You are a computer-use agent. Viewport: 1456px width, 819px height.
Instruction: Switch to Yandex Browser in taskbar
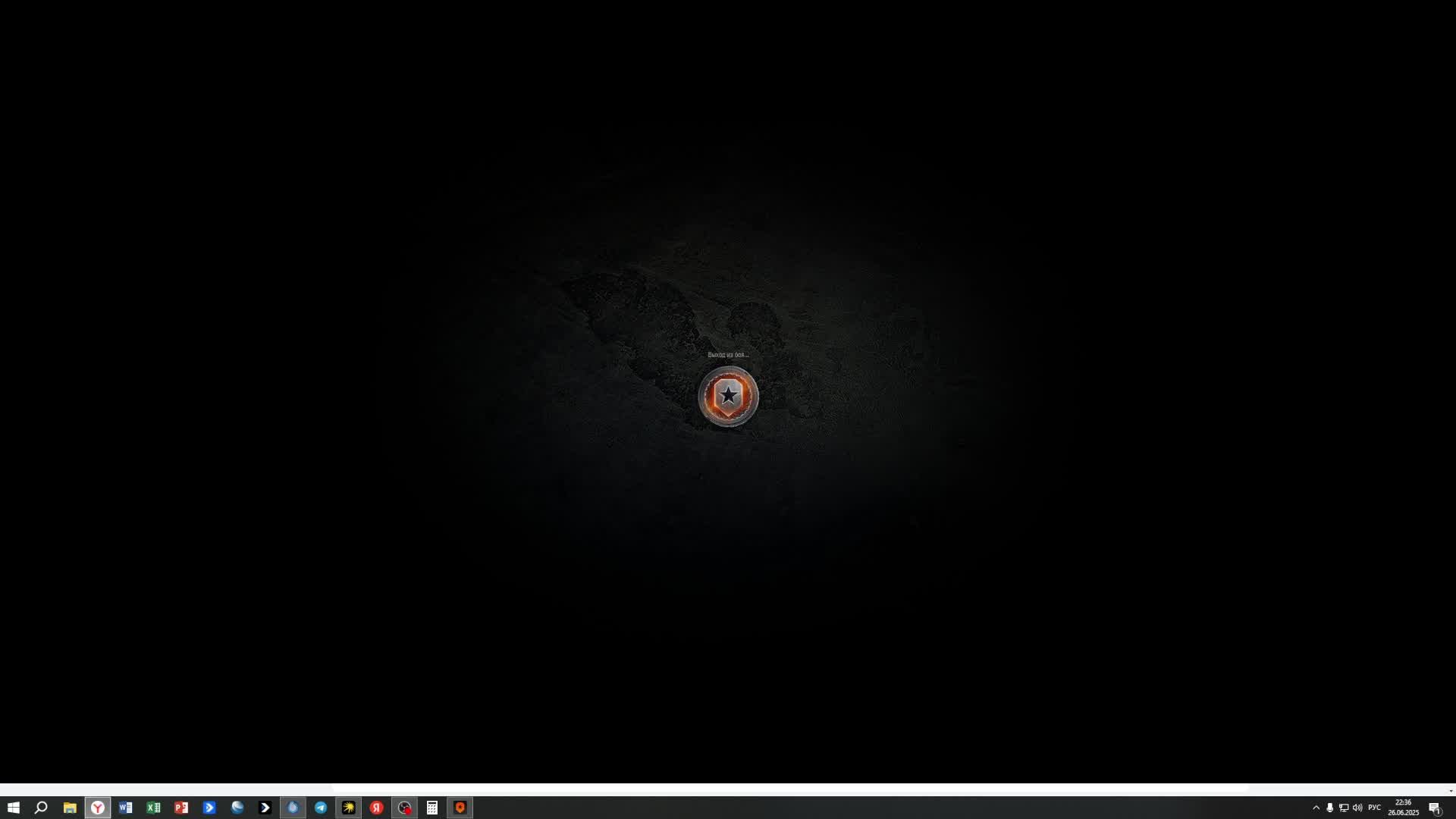[x=98, y=808]
